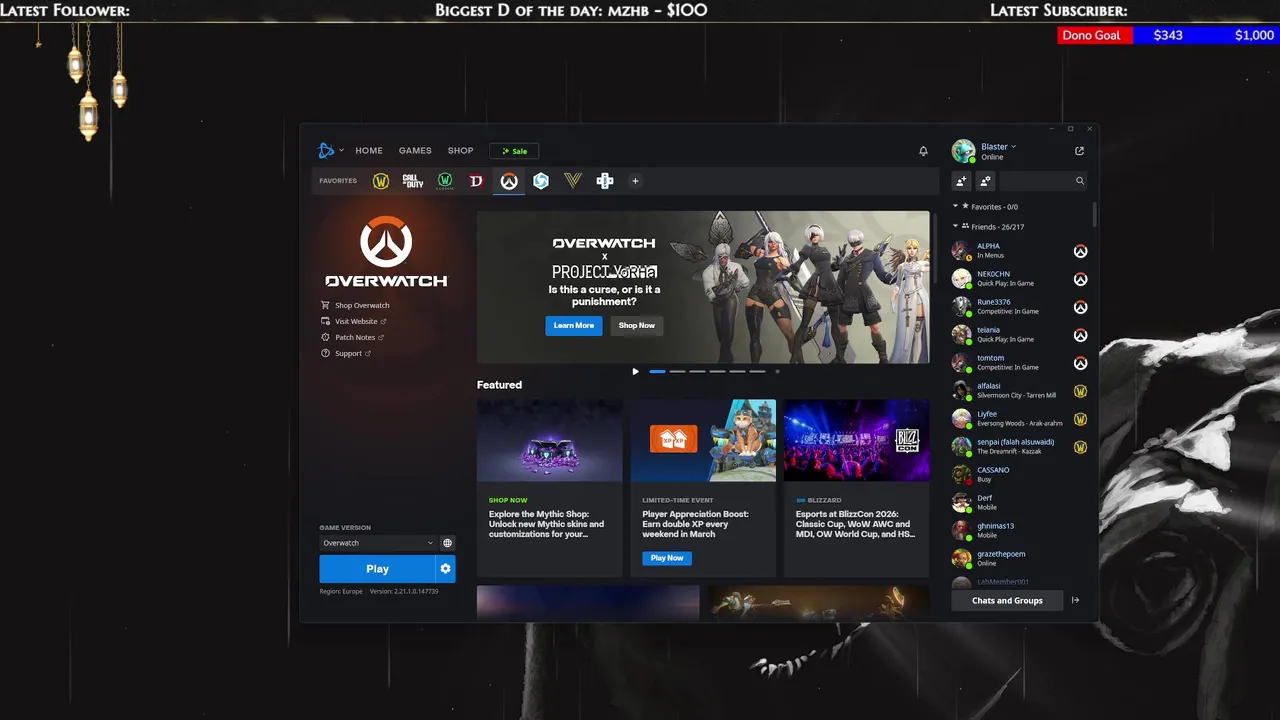Screen dimensions: 1280x720
Task: Open the Overwatch game version dropdown
Action: click(x=377, y=543)
